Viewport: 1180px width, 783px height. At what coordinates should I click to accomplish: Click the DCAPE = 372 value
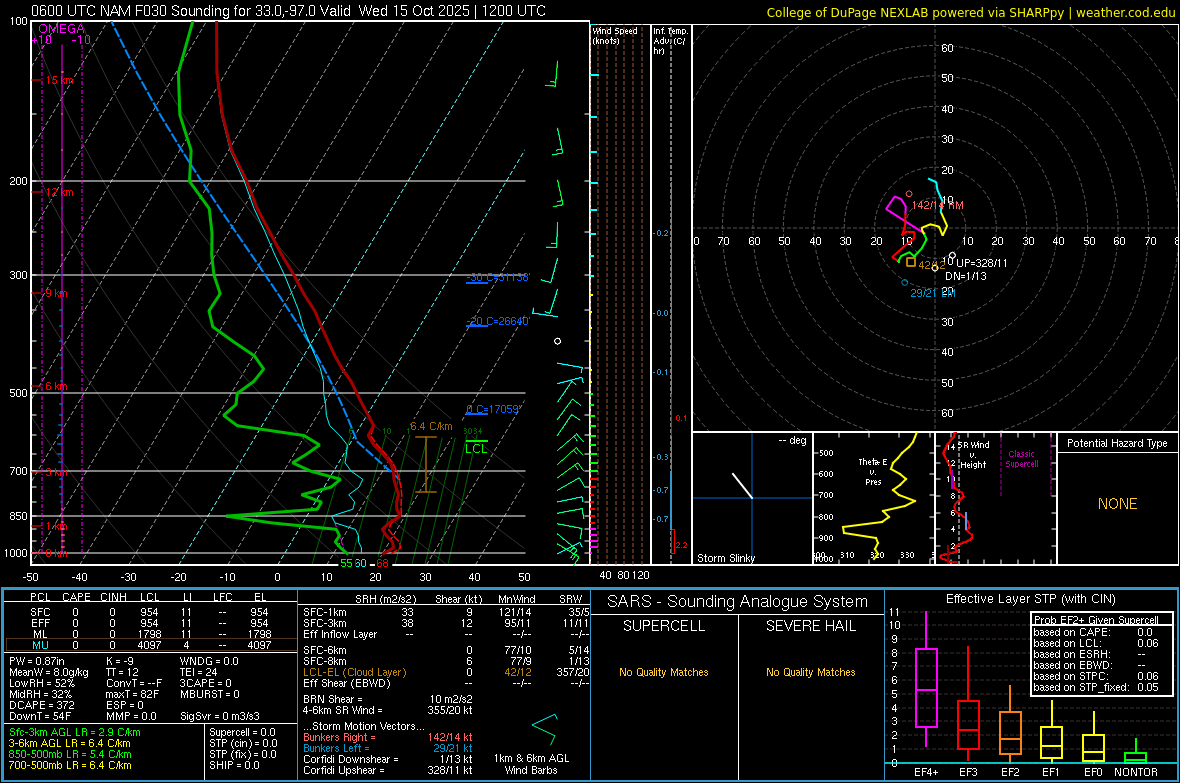coord(41,705)
